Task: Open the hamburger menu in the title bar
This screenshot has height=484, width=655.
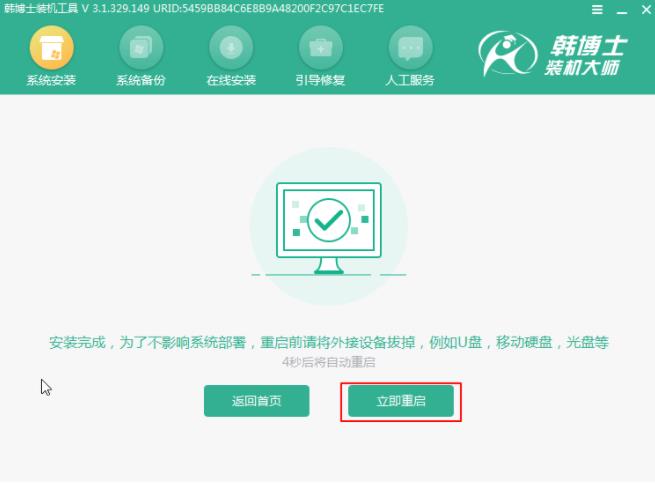Action: 597,9
